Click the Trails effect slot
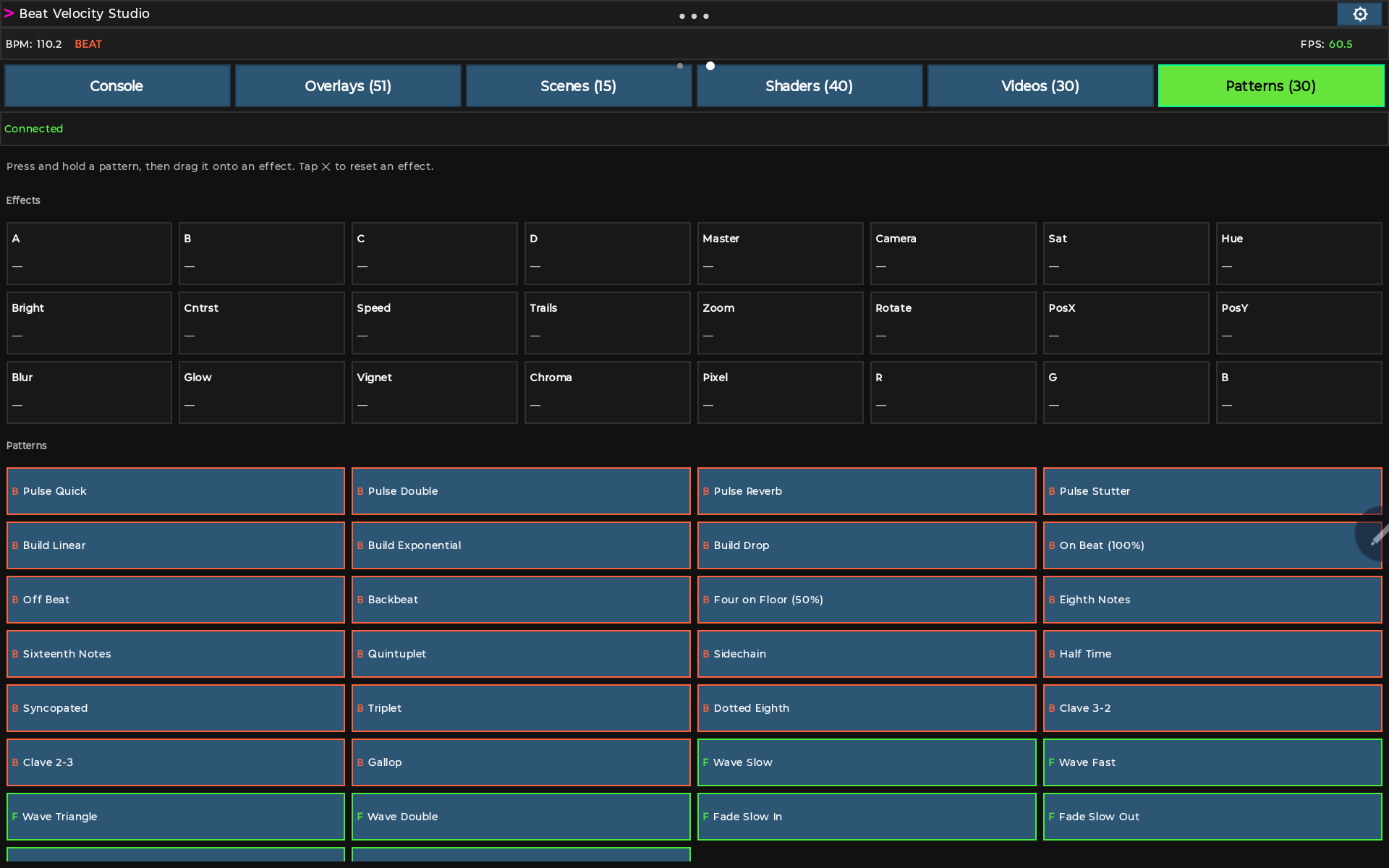This screenshot has width=1389, height=868. click(x=607, y=323)
